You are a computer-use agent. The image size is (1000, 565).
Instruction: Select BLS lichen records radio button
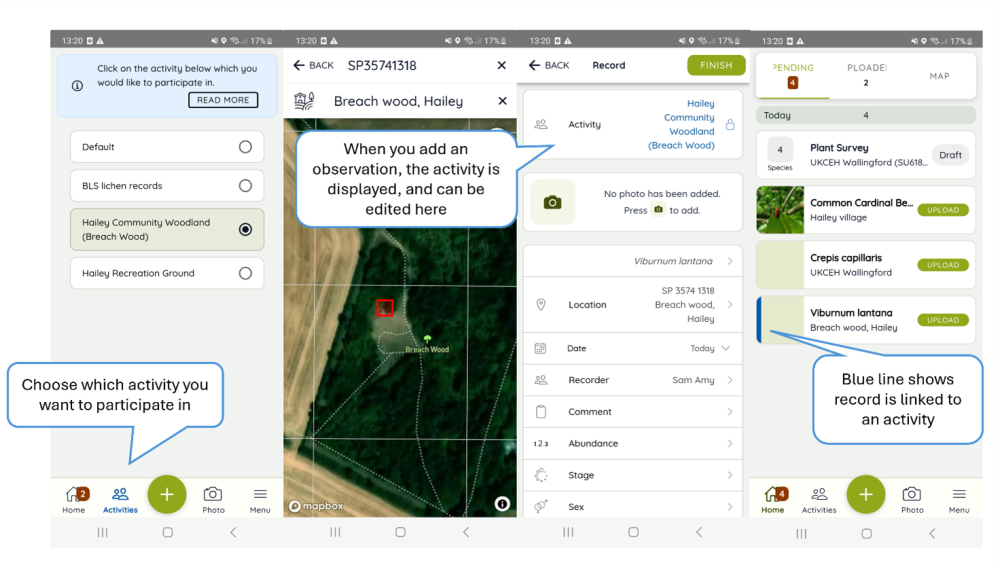(x=245, y=186)
